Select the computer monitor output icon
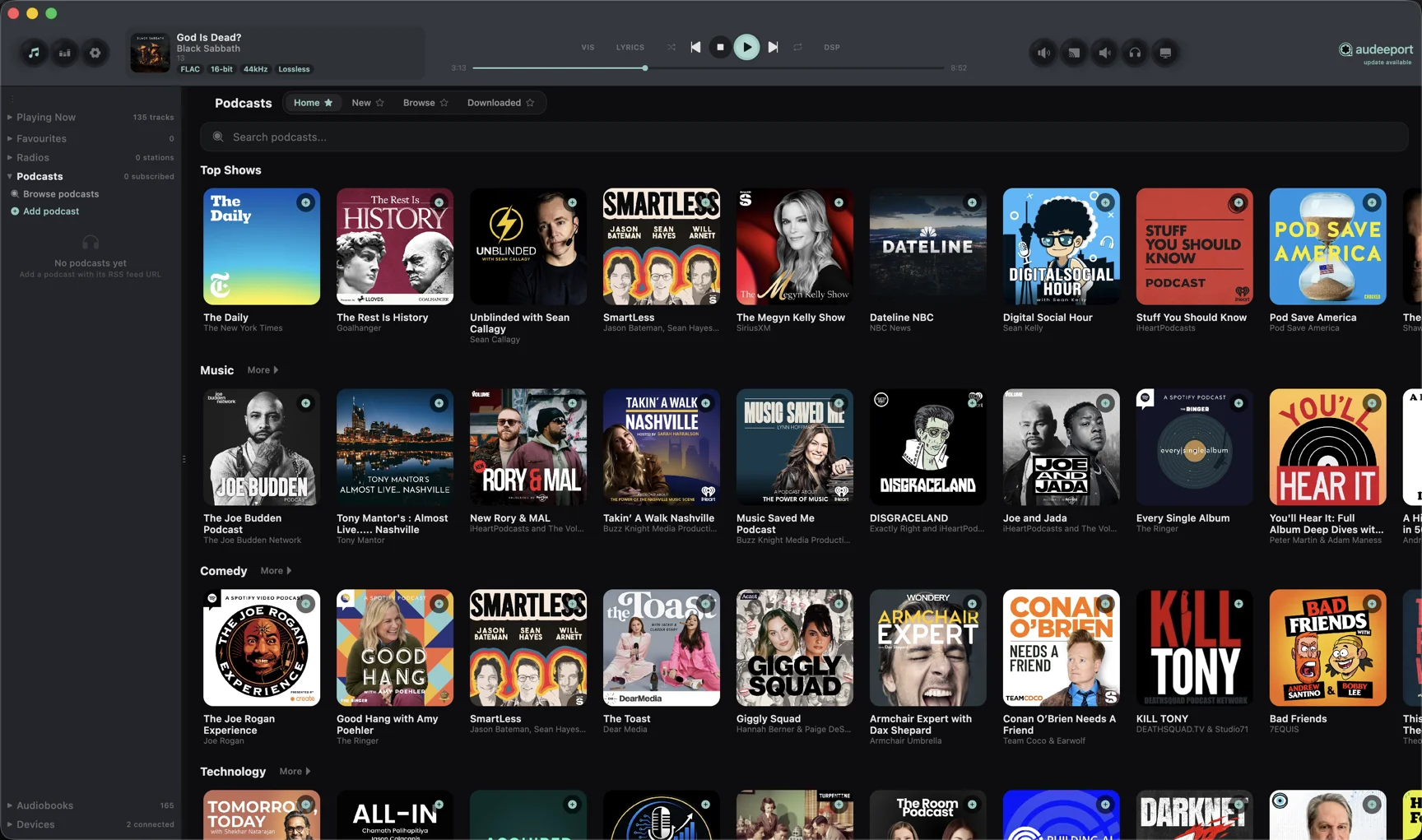This screenshot has width=1422, height=840. (x=1165, y=53)
